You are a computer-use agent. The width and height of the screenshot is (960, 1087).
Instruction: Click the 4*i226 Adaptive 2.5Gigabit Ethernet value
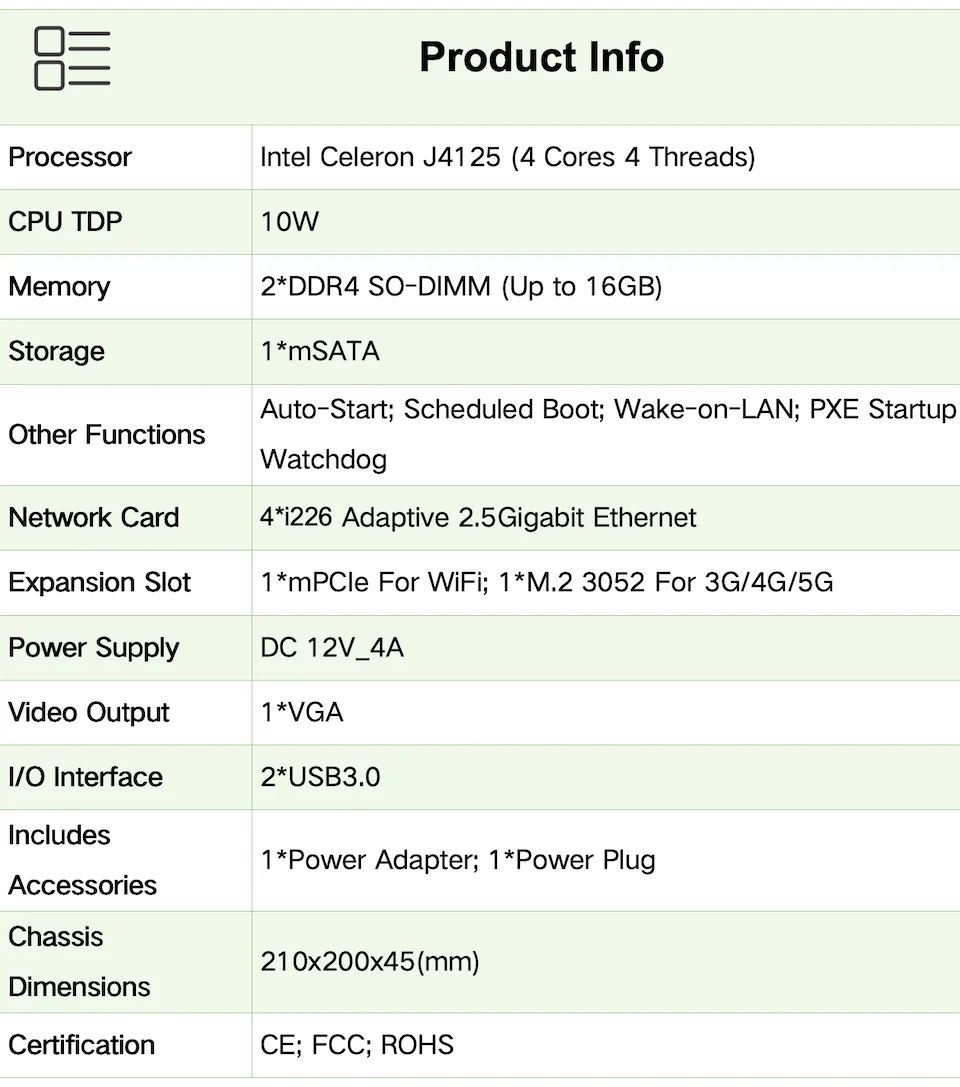pyautogui.click(x=478, y=518)
